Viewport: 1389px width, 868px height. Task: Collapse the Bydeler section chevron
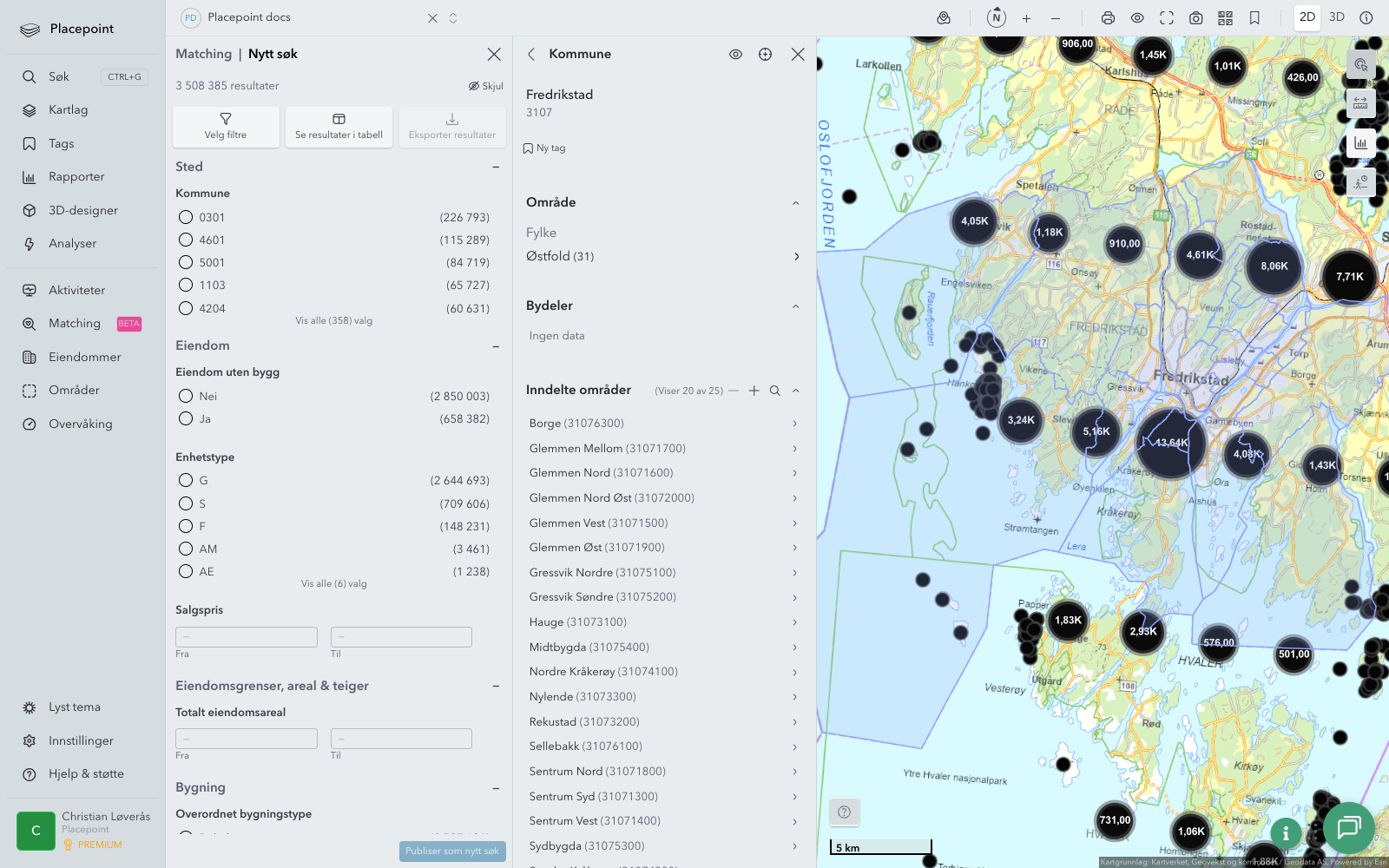795,306
